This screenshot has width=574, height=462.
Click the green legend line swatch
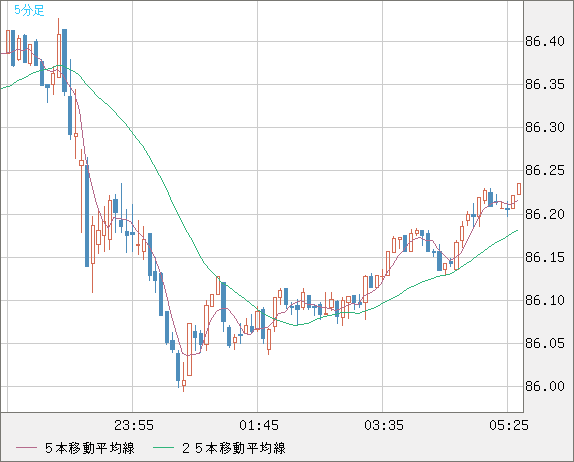click(163, 448)
